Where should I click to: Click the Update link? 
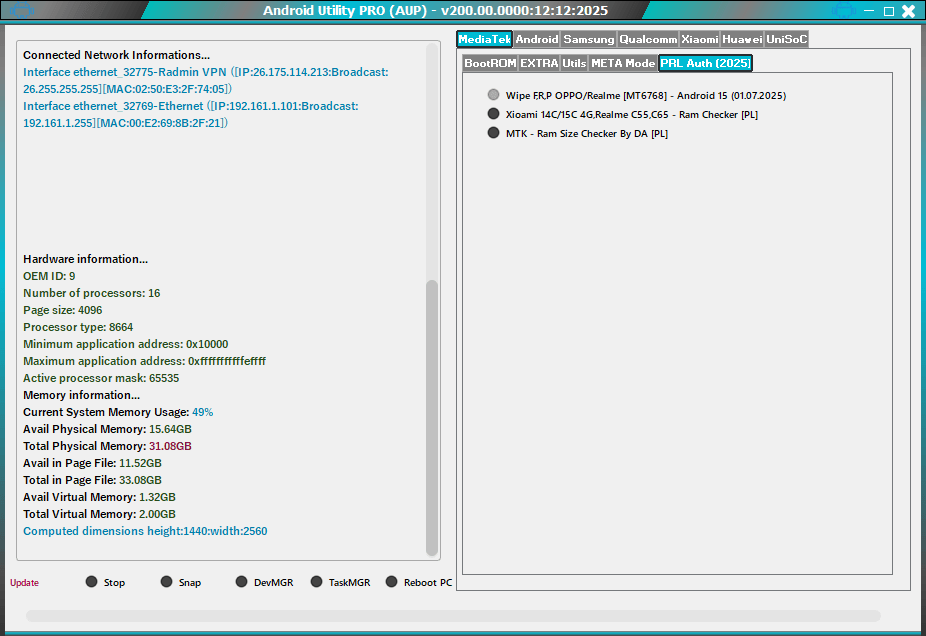click(23, 582)
